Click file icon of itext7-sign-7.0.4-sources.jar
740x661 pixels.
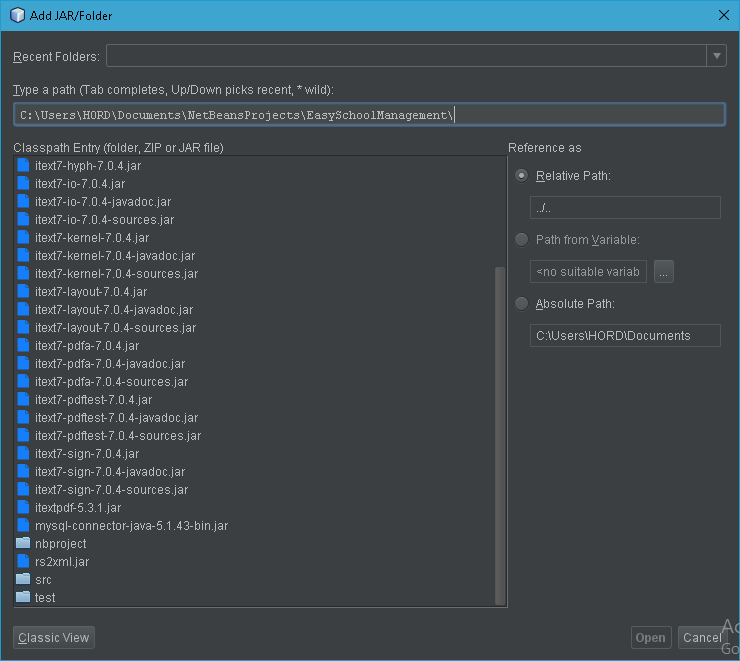[23, 489]
